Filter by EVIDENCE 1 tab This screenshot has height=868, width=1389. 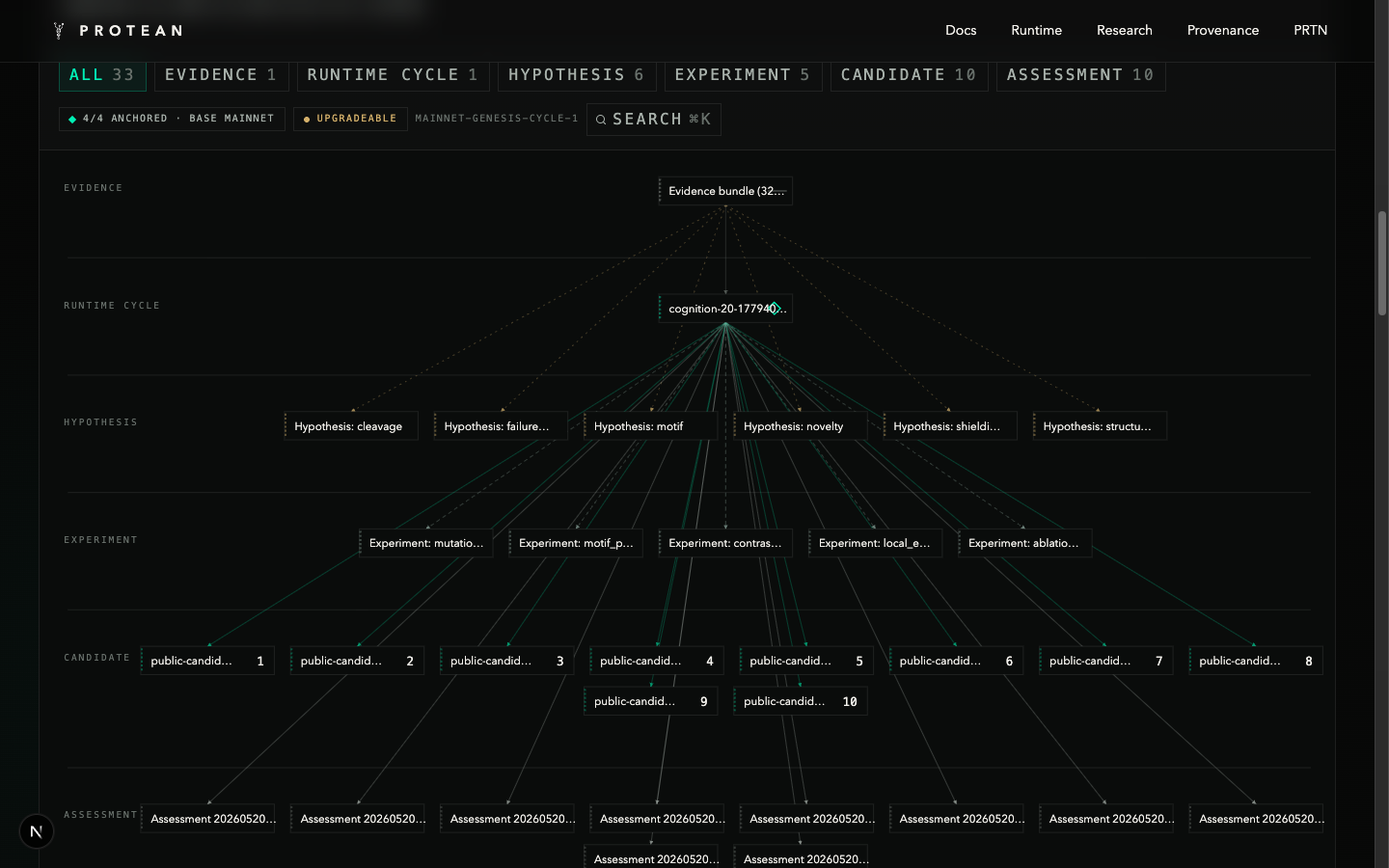[221, 75]
